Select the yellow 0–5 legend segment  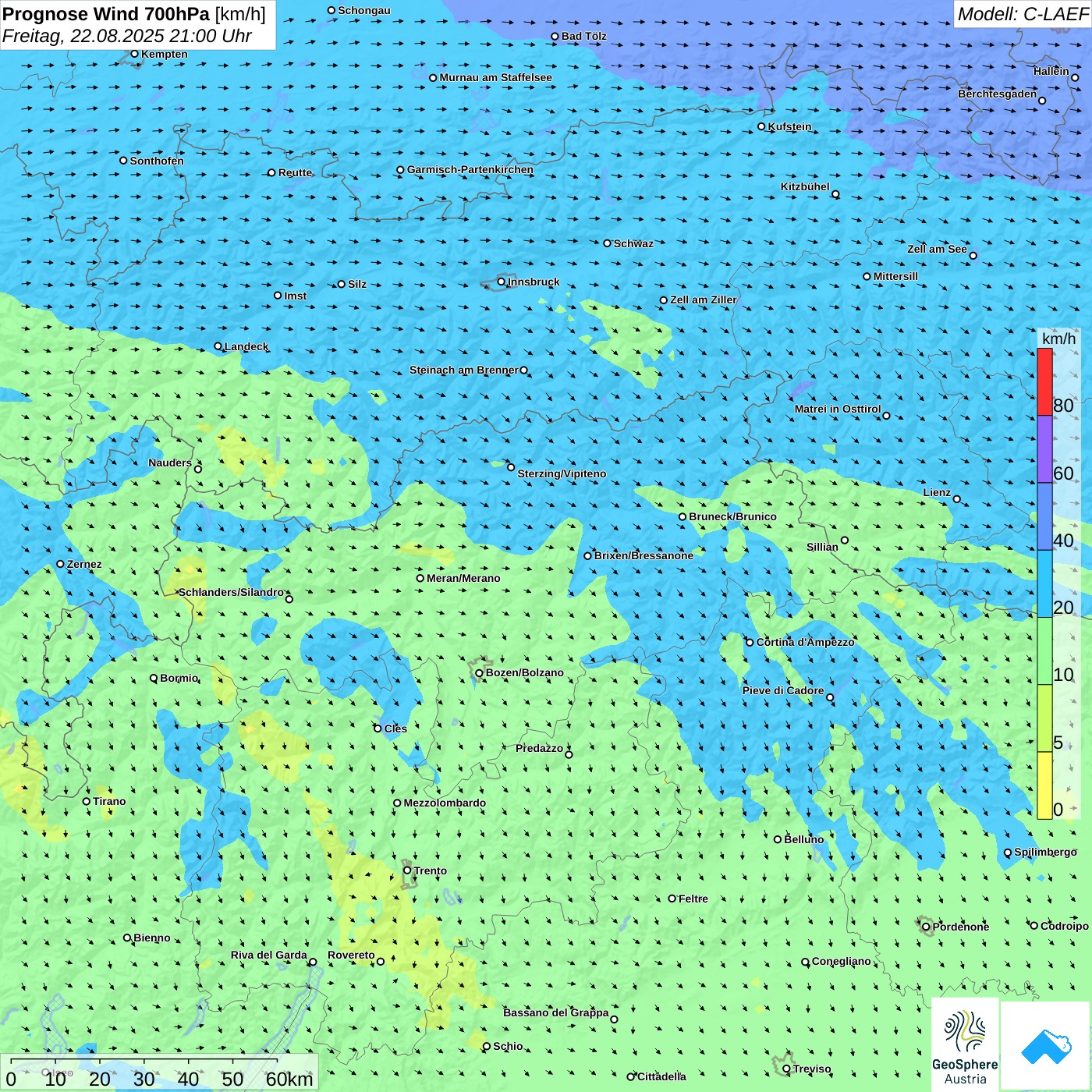tap(1044, 785)
